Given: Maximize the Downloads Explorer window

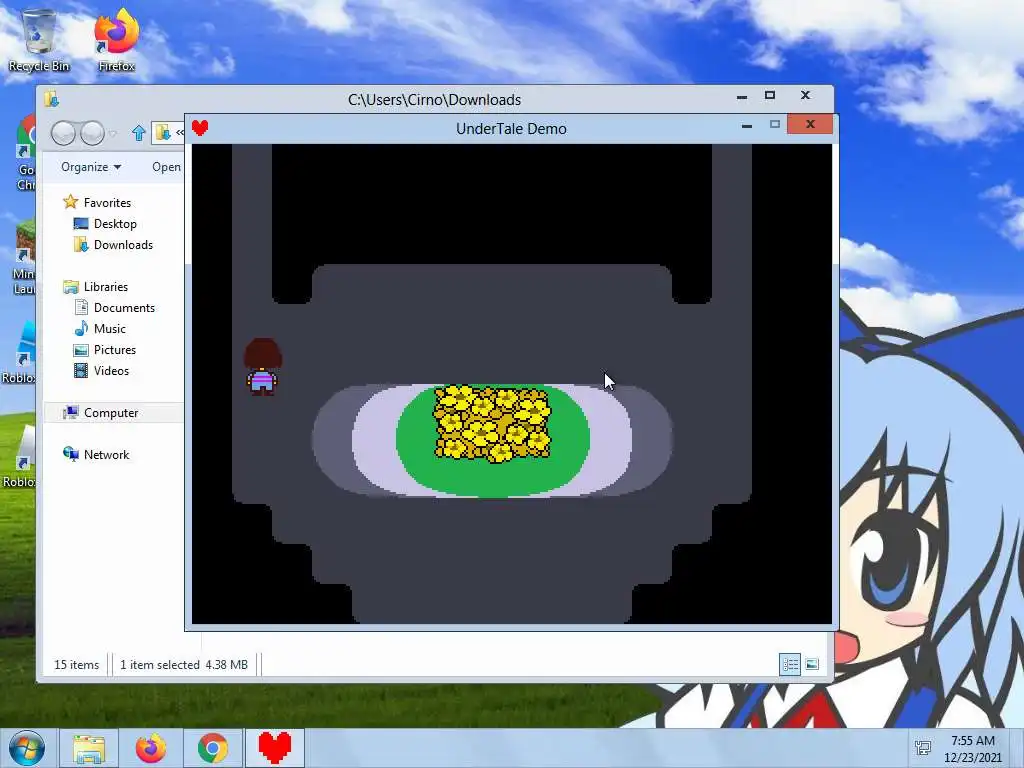Looking at the screenshot, I should click(770, 95).
